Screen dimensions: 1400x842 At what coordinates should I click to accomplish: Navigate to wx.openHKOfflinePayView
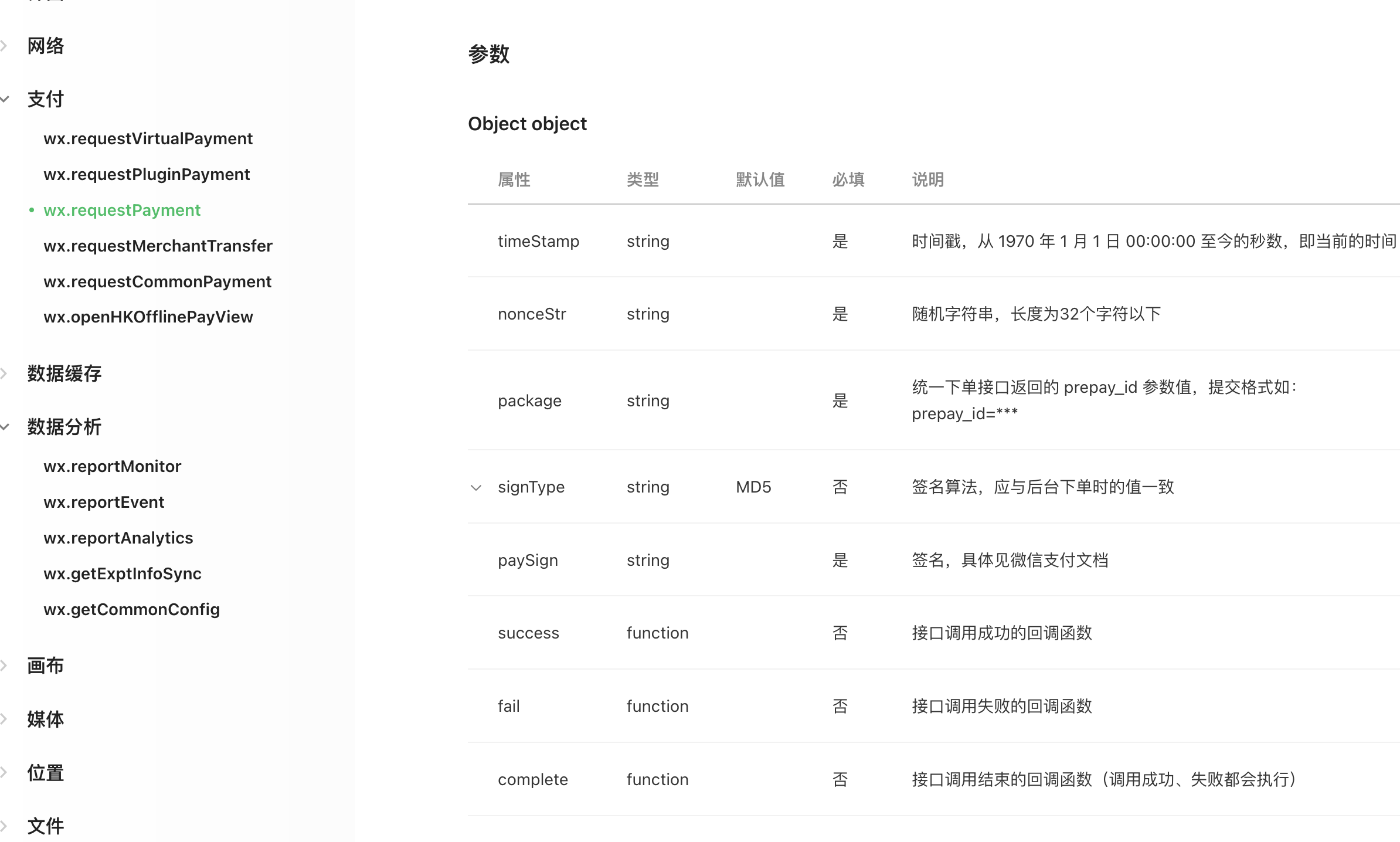(x=148, y=317)
